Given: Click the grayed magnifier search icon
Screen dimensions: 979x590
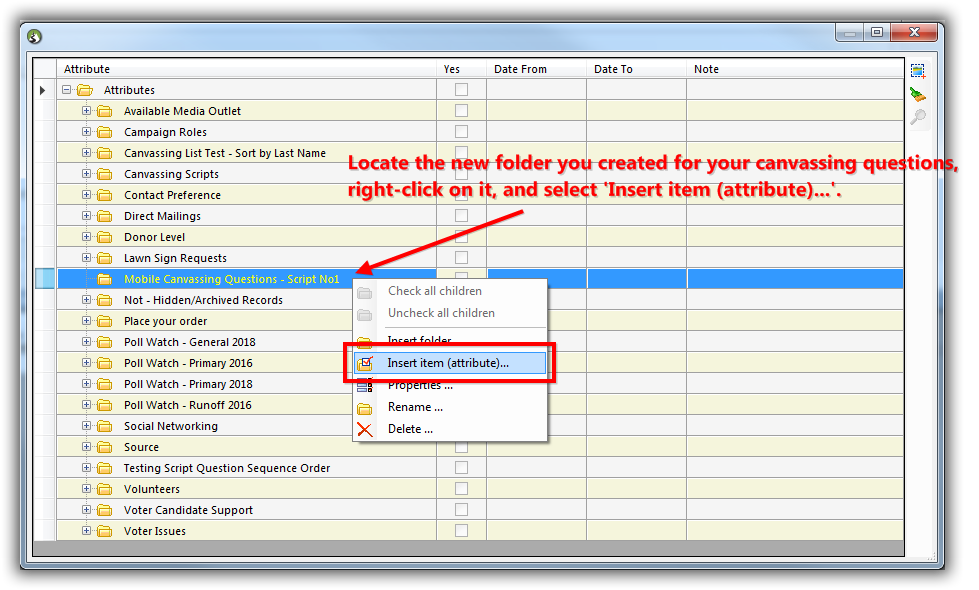Looking at the screenshot, I should [x=918, y=117].
